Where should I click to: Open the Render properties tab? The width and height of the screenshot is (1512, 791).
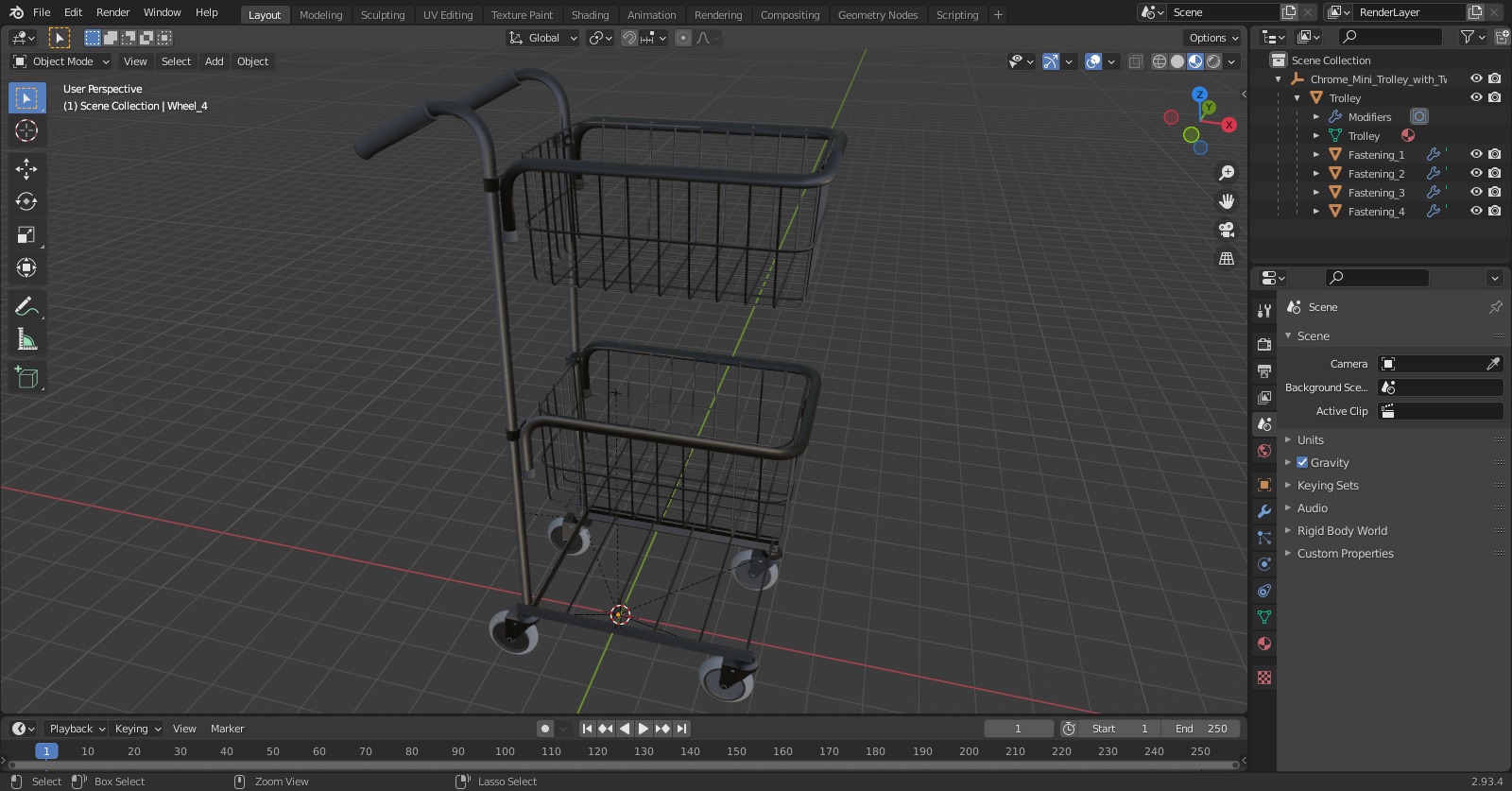1264,345
